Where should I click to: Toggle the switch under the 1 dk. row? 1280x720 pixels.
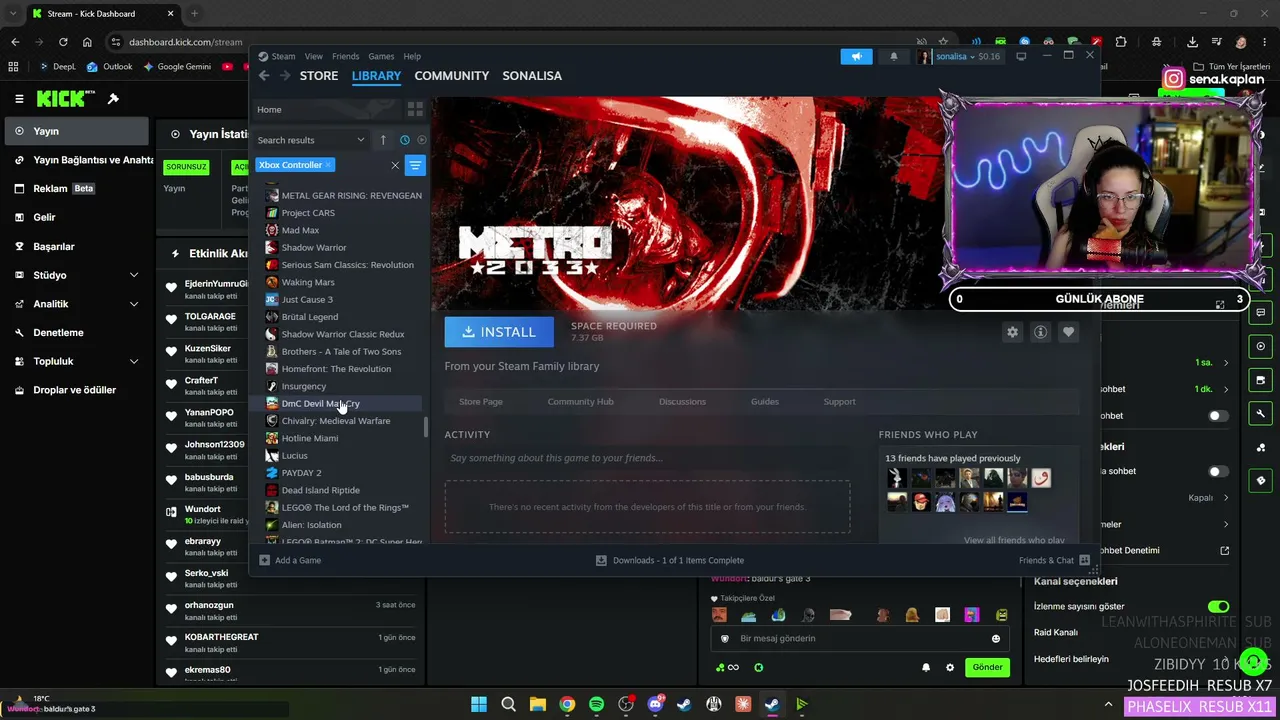(1218, 415)
